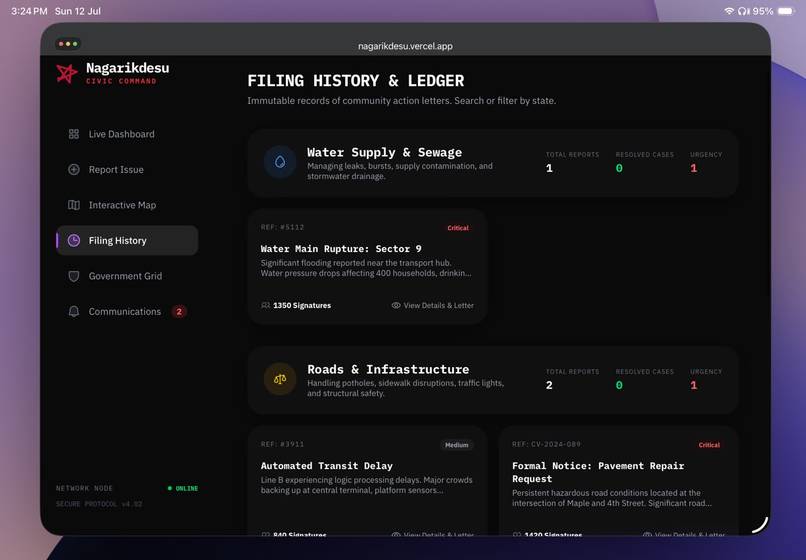Select the Filing History sidebar item
The height and width of the screenshot is (560, 806).
(127, 240)
